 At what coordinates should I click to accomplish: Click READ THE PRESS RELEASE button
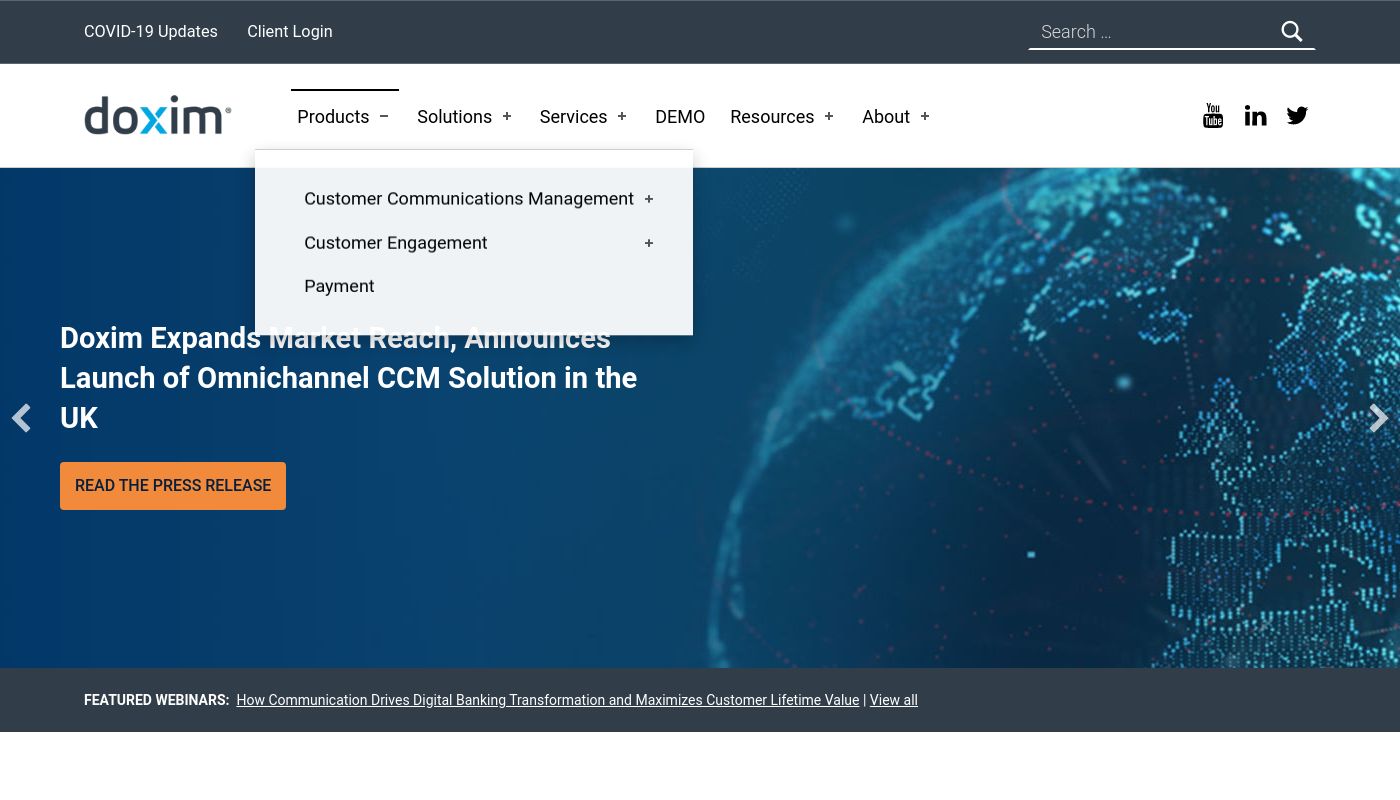pos(173,485)
